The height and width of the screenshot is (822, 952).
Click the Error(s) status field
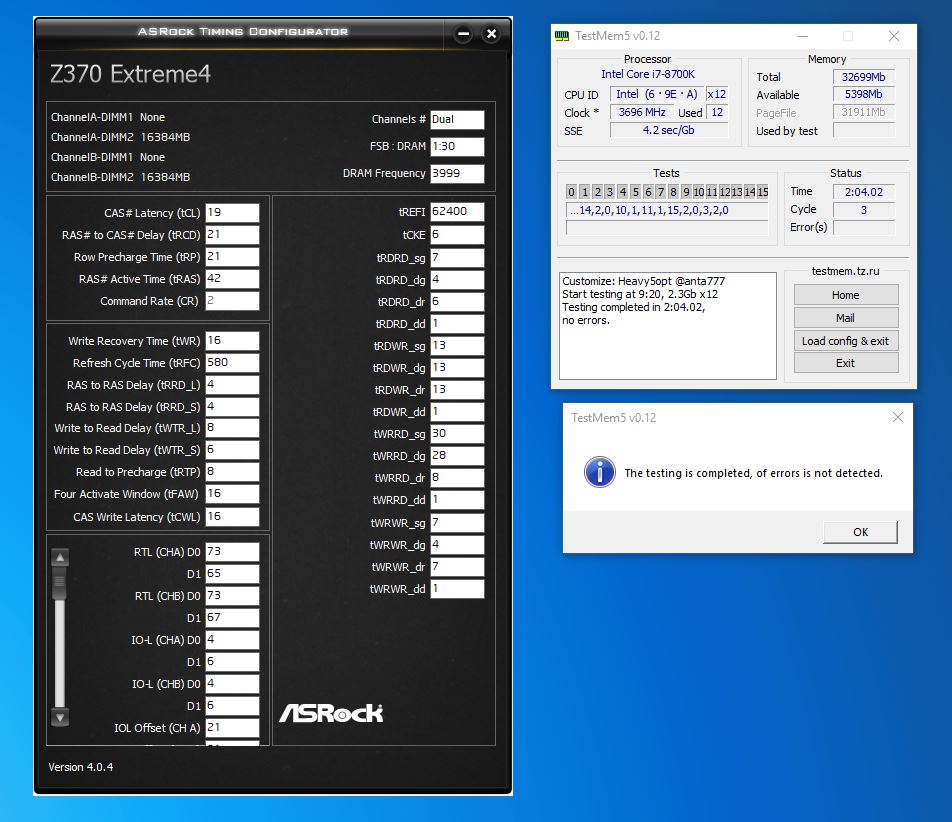coord(863,228)
